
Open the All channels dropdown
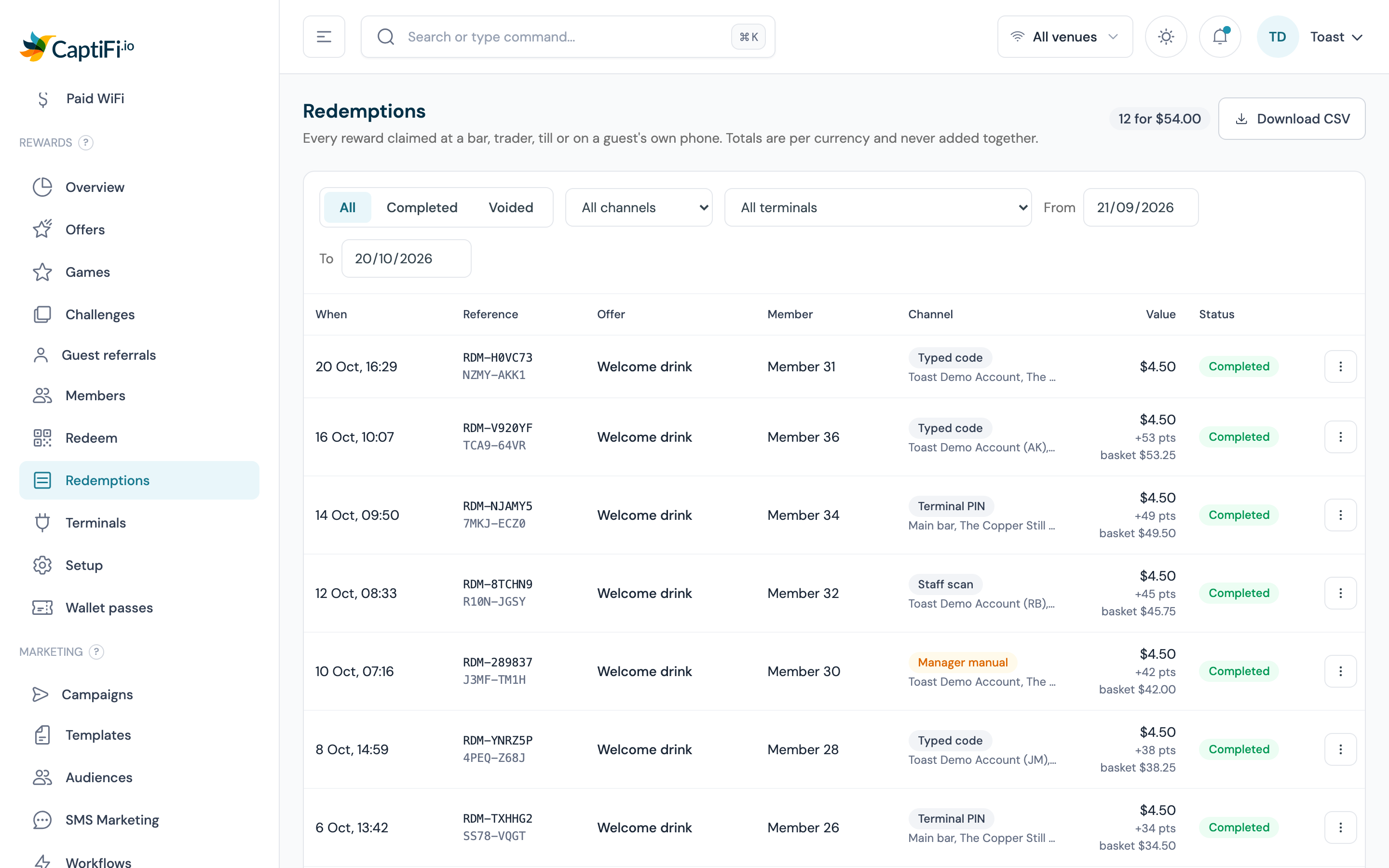(x=638, y=207)
